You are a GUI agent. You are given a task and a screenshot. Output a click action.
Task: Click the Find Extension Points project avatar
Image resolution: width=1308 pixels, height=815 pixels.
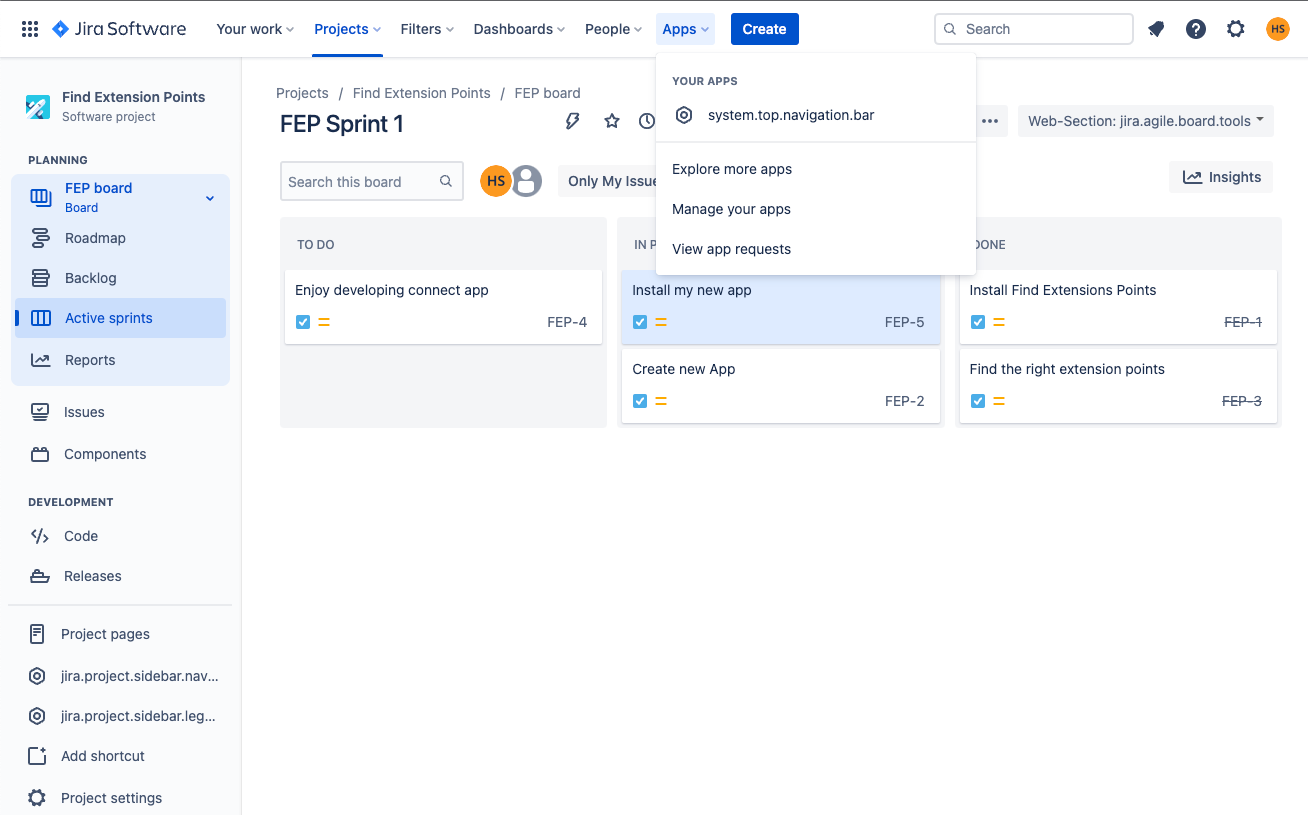[x=38, y=106]
